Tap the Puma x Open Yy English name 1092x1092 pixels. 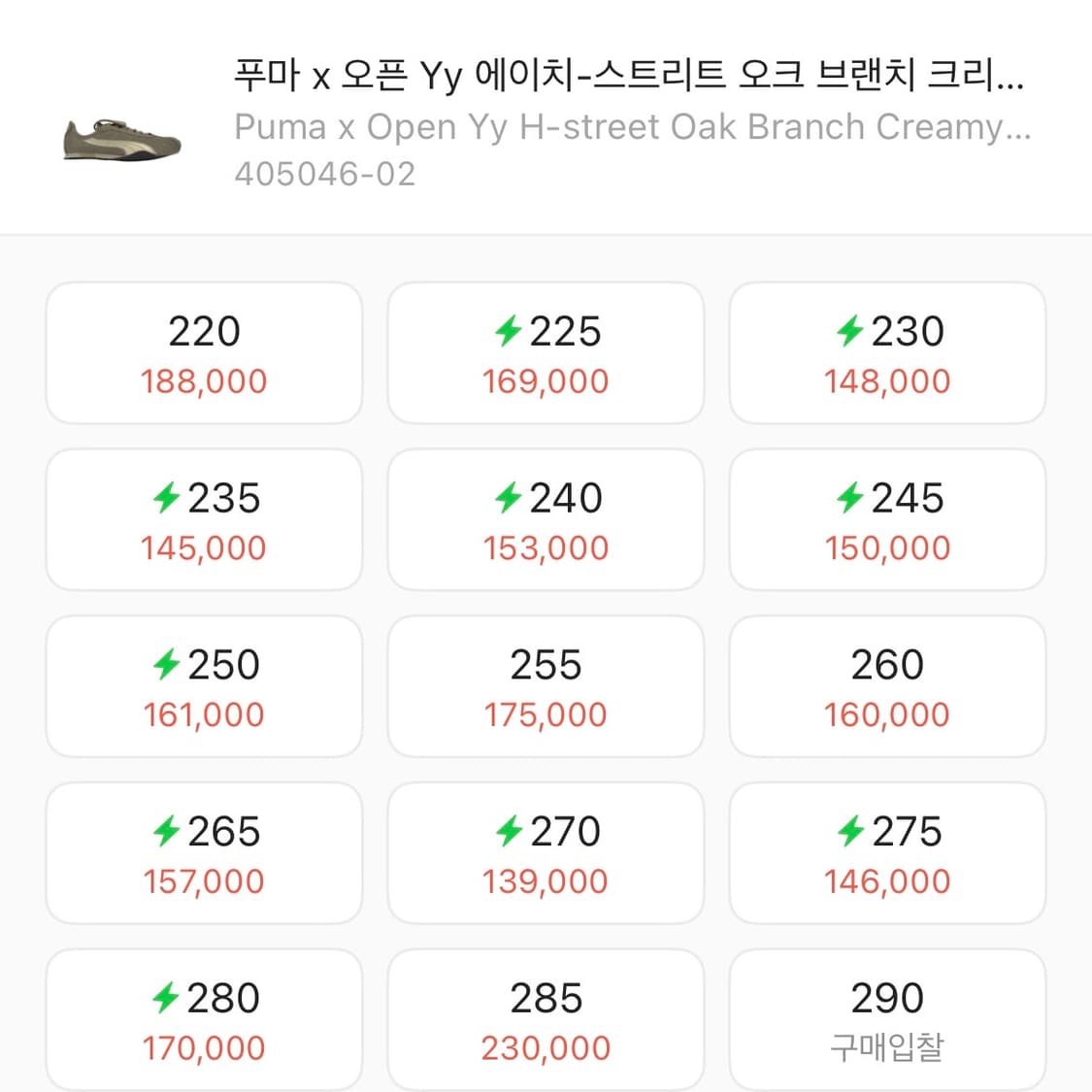tap(632, 127)
